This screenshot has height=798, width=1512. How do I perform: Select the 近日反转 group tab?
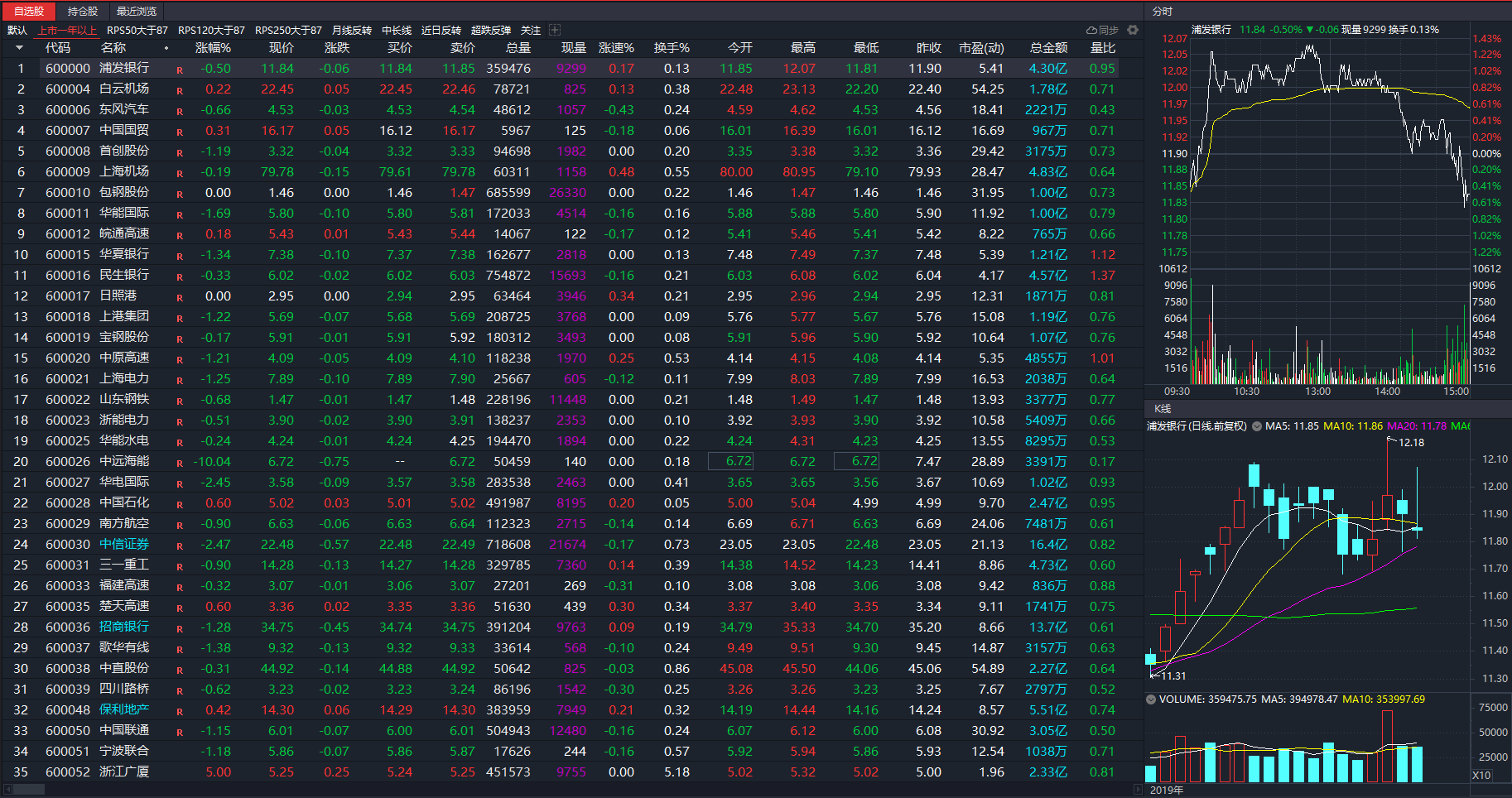point(441,30)
